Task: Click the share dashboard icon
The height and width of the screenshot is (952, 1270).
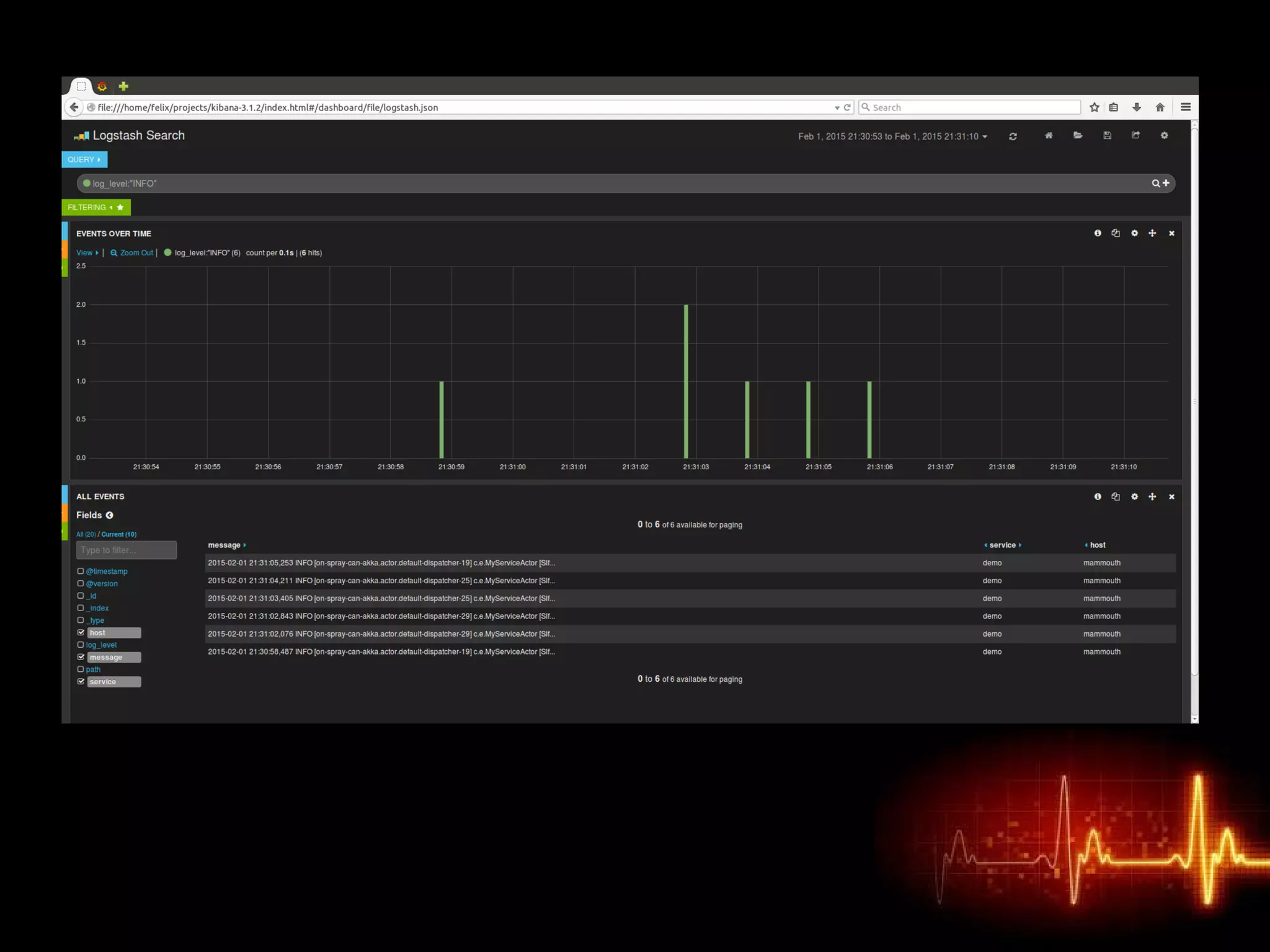Action: (1135, 136)
